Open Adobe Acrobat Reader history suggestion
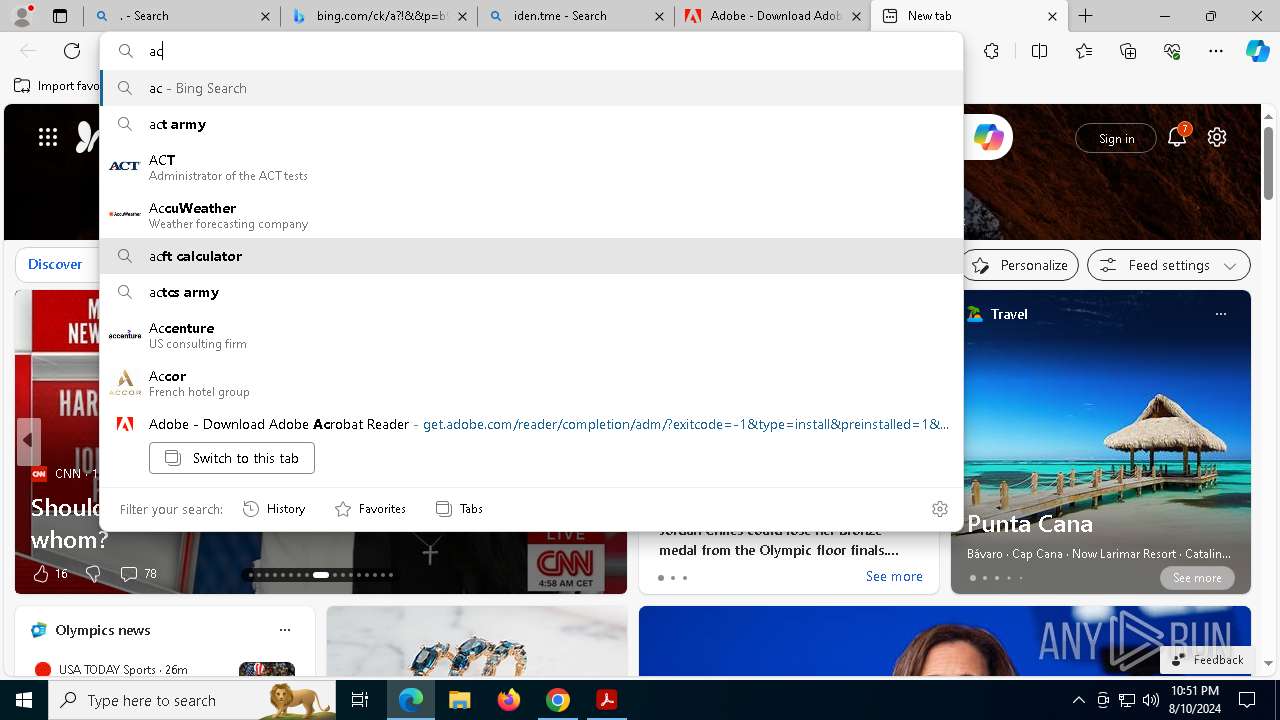This screenshot has height=720, width=1280. [x=531, y=424]
